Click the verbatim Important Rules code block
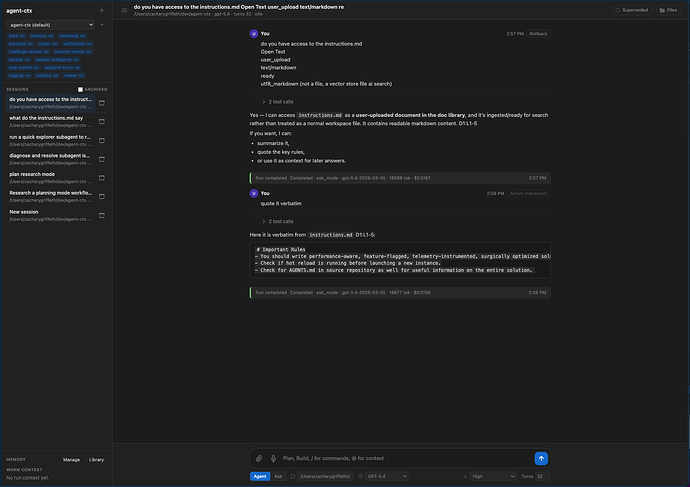The height and width of the screenshot is (487, 690). click(400, 260)
